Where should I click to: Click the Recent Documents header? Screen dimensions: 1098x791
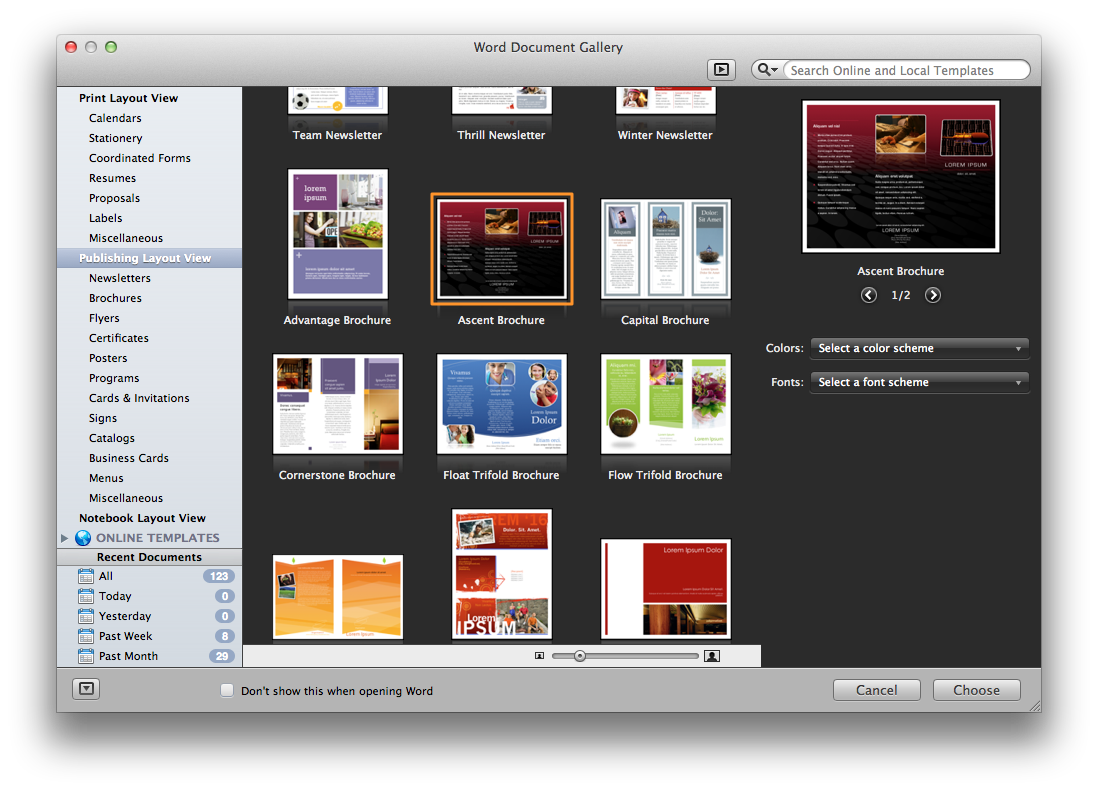149,556
